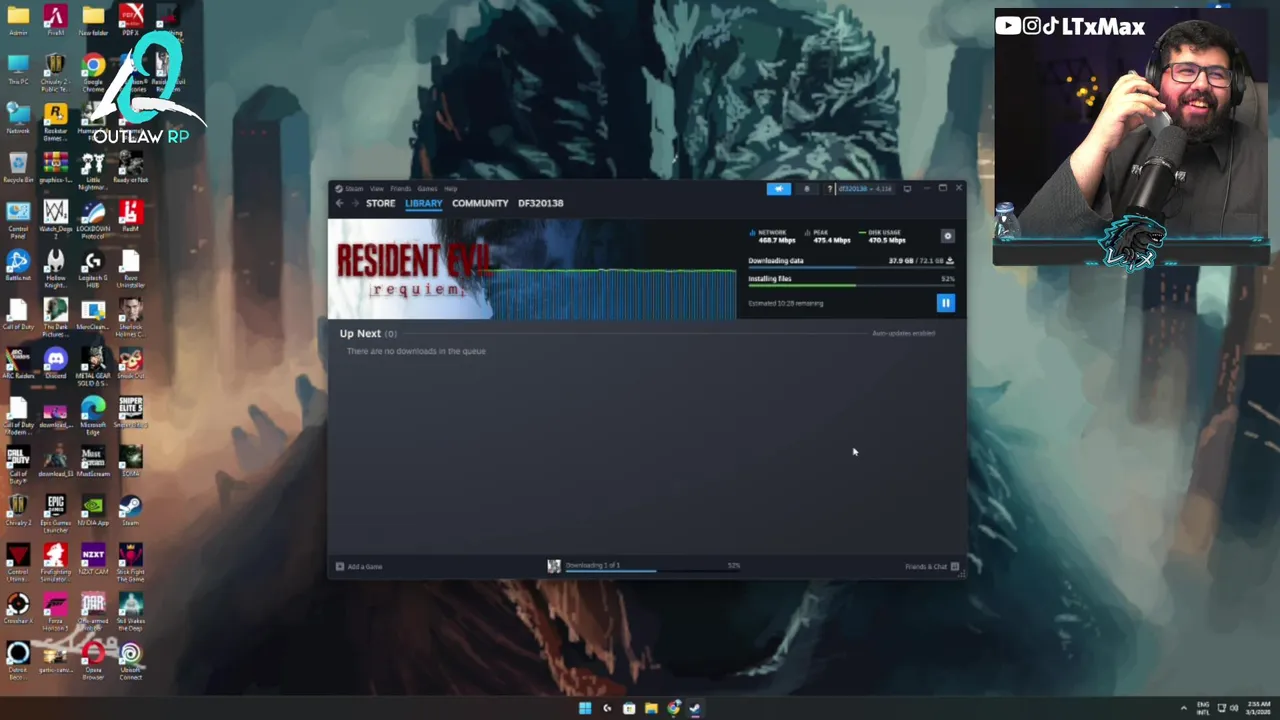Open the Microsoft Edge desktop shortcut

click(93, 416)
